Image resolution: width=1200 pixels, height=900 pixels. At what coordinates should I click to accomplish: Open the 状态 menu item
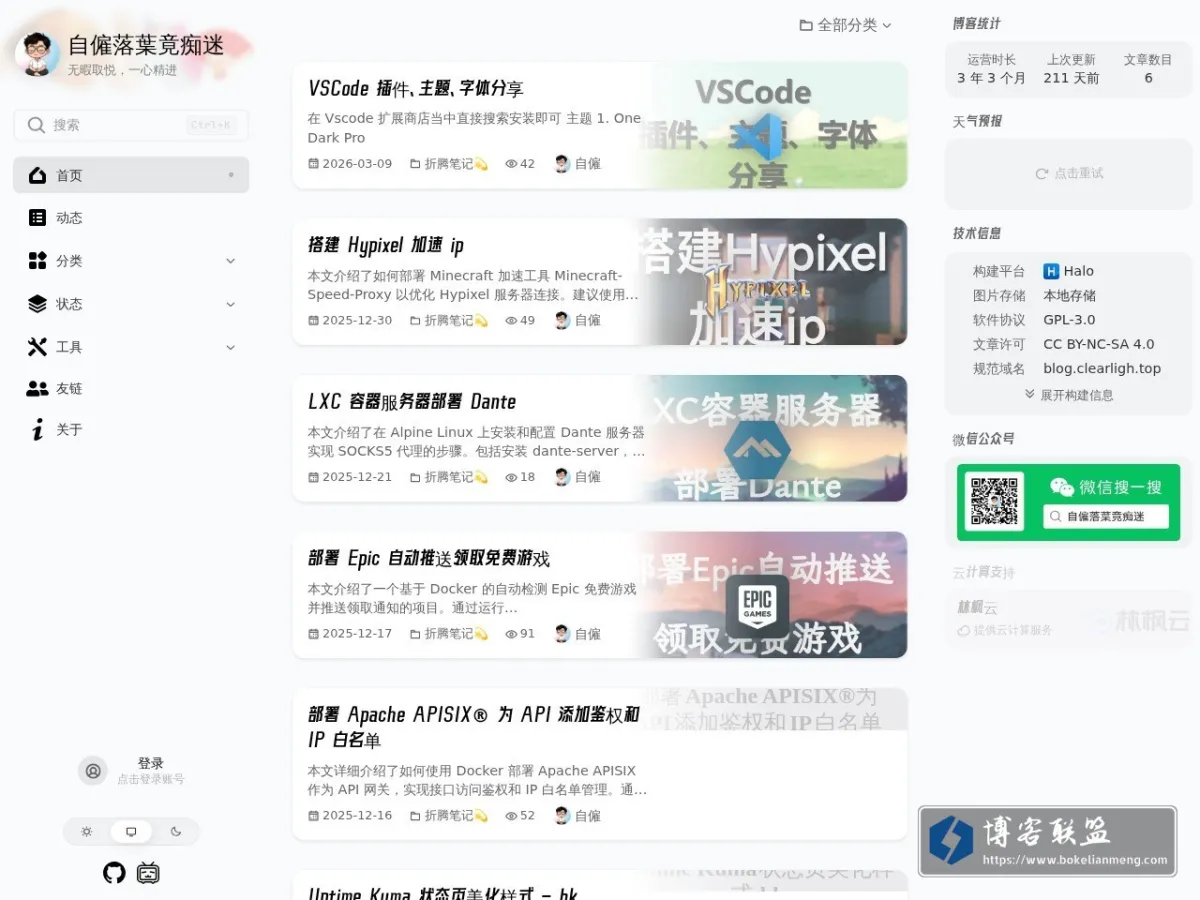(131, 304)
